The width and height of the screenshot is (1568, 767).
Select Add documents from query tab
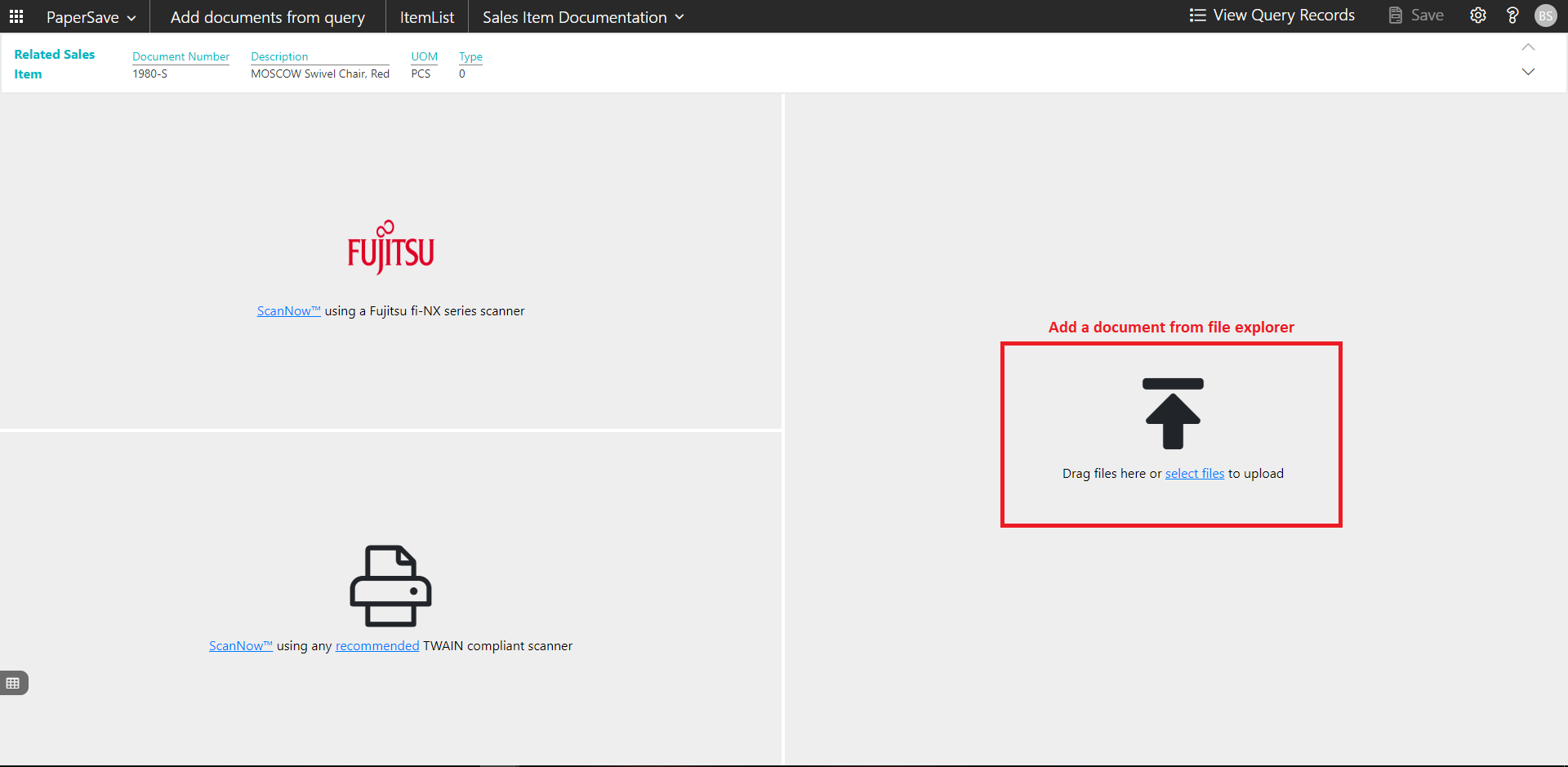[x=267, y=17]
